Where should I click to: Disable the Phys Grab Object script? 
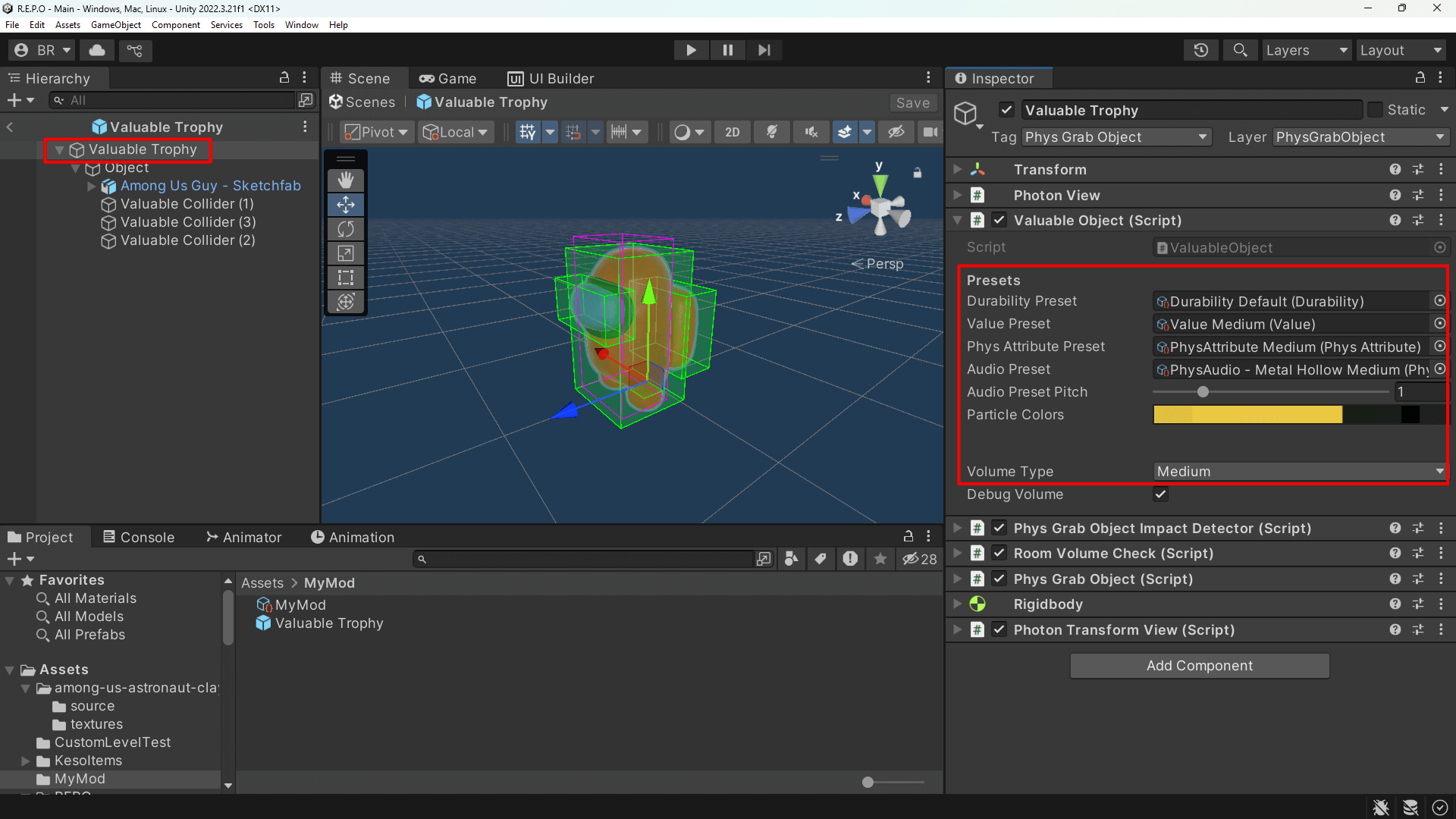click(x=999, y=579)
